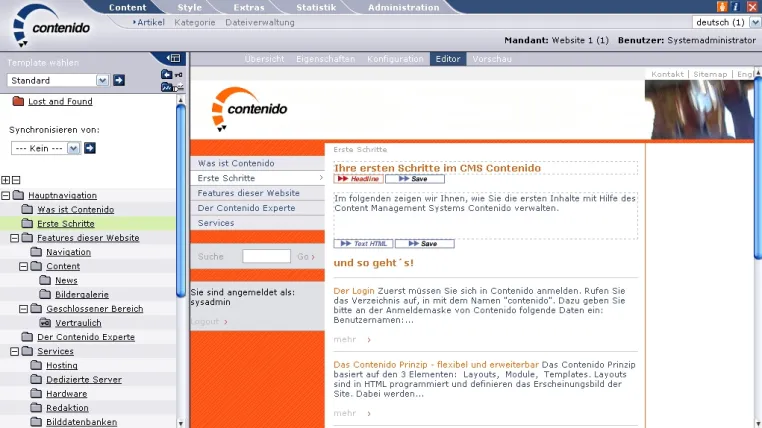
Task: Click the red Lost and Found folder icon
Action: pyautogui.click(x=18, y=101)
